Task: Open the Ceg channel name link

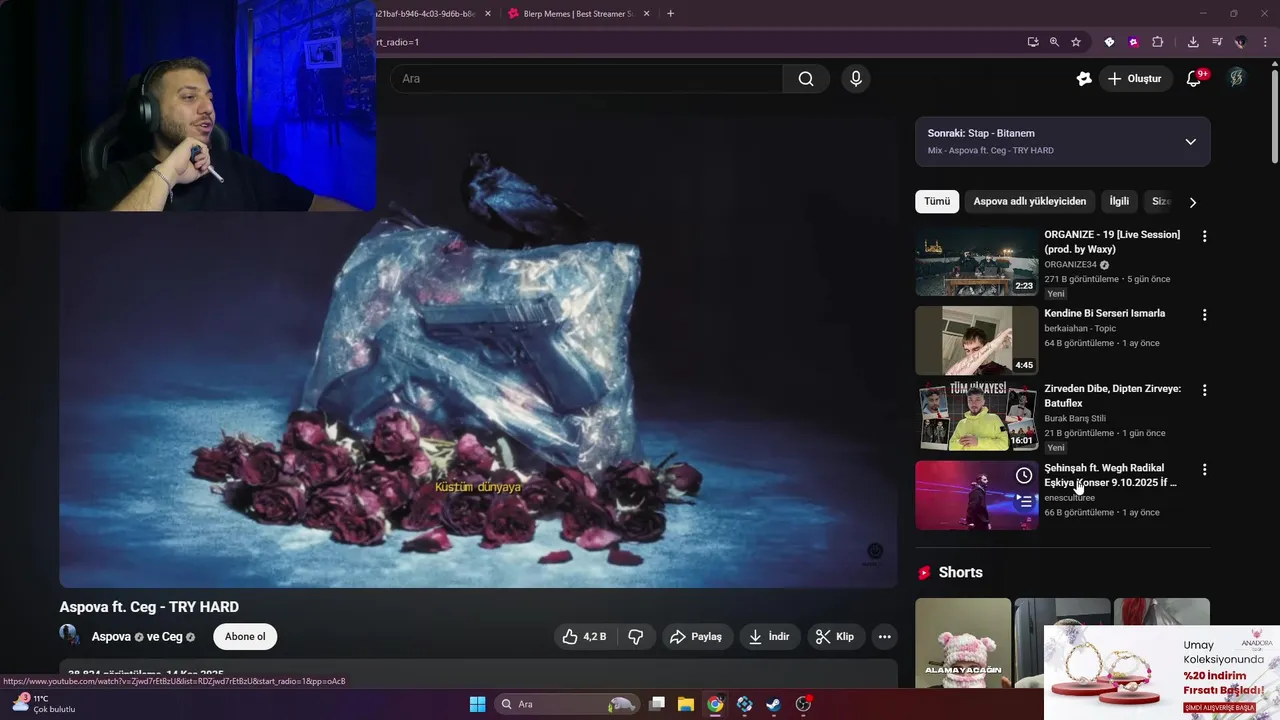Action: [172, 637]
